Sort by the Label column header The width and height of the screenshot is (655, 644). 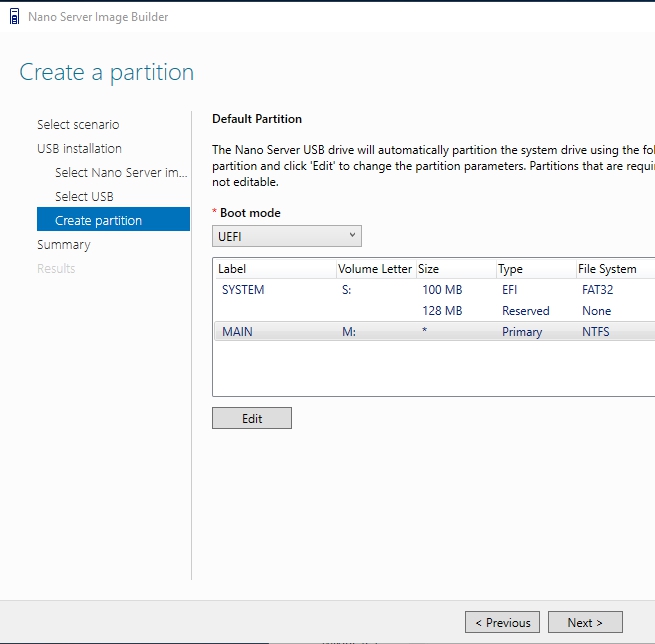click(x=276, y=269)
